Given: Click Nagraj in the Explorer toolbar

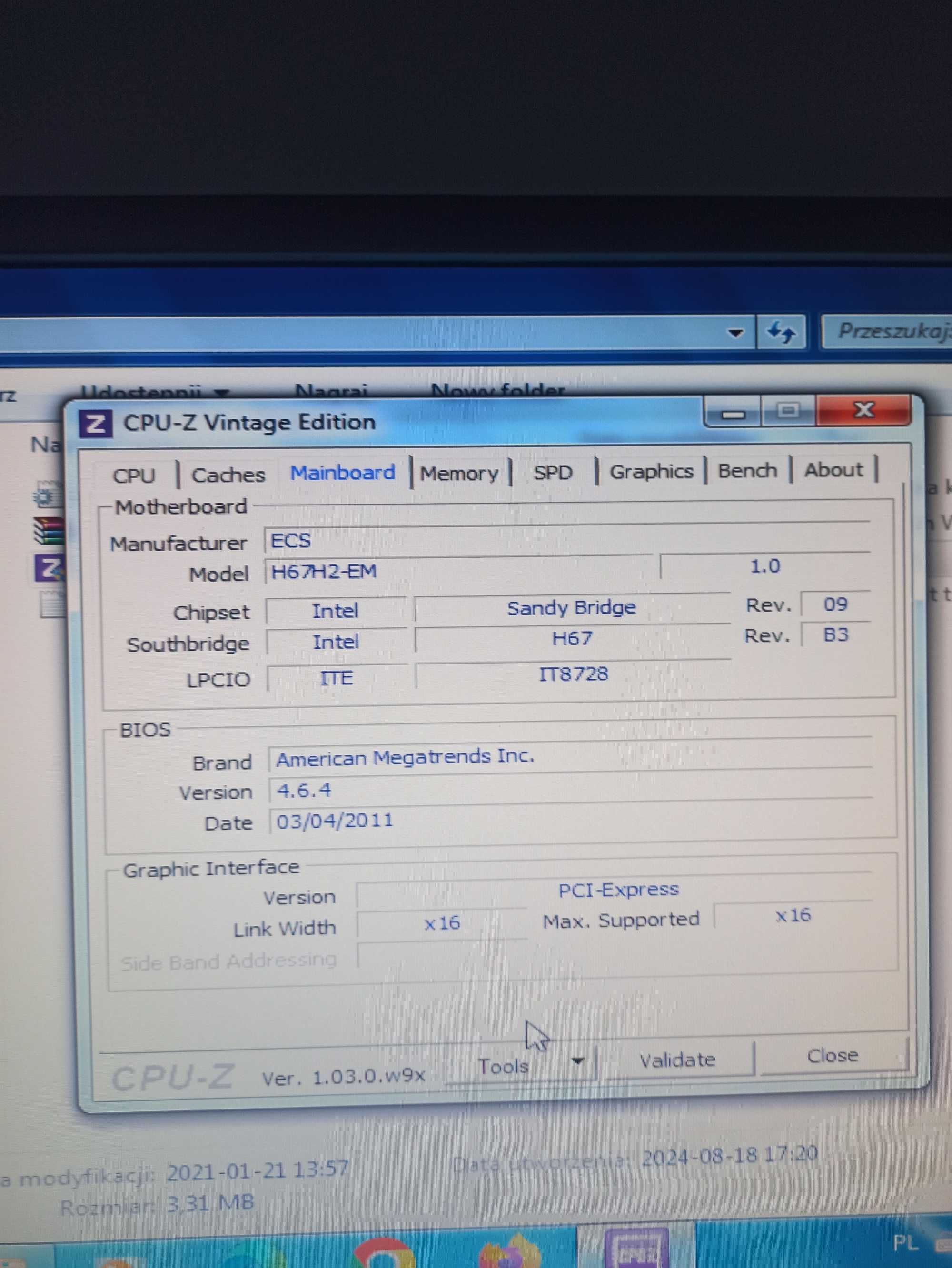Looking at the screenshot, I should click(331, 392).
